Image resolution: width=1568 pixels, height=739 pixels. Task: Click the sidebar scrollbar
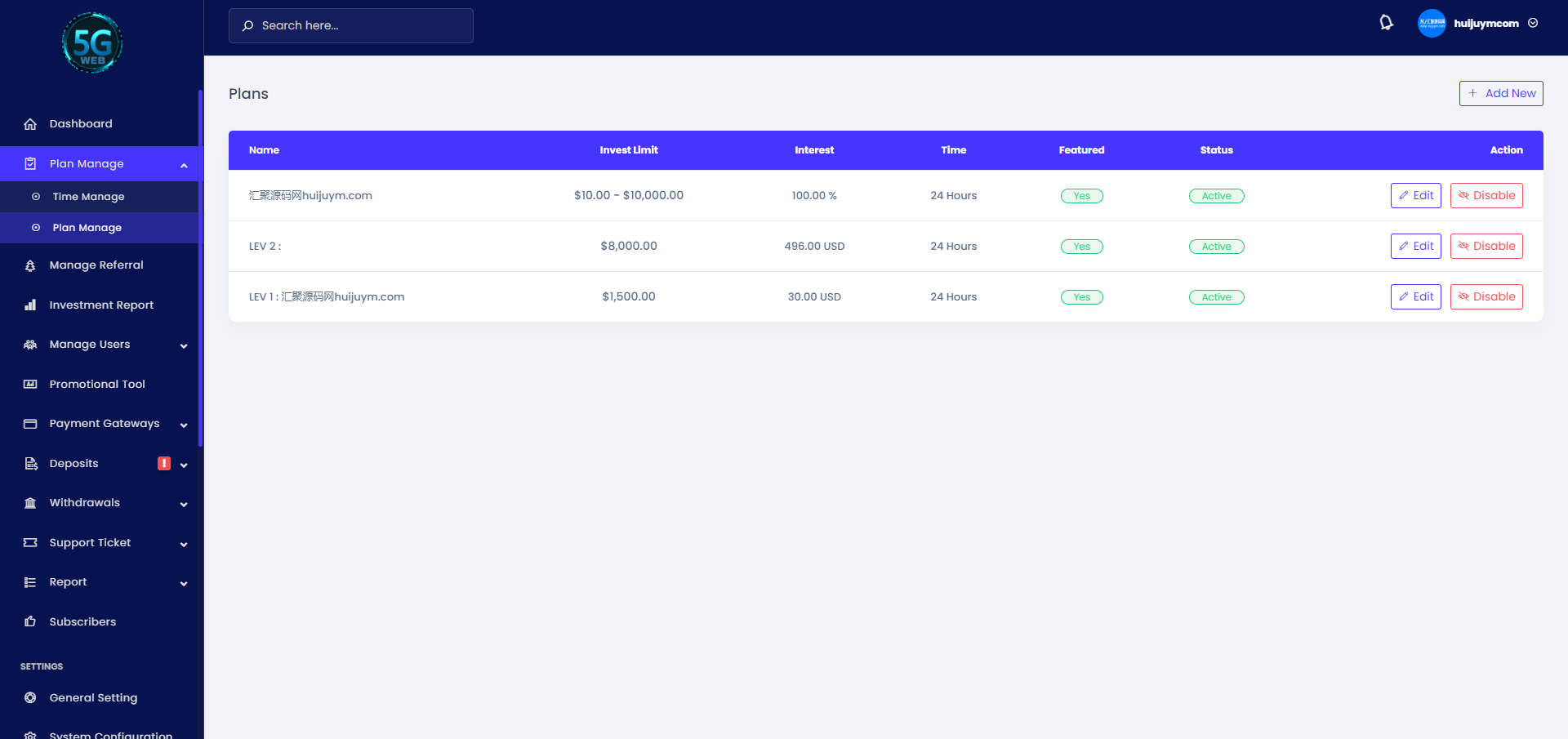tap(200, 268)
